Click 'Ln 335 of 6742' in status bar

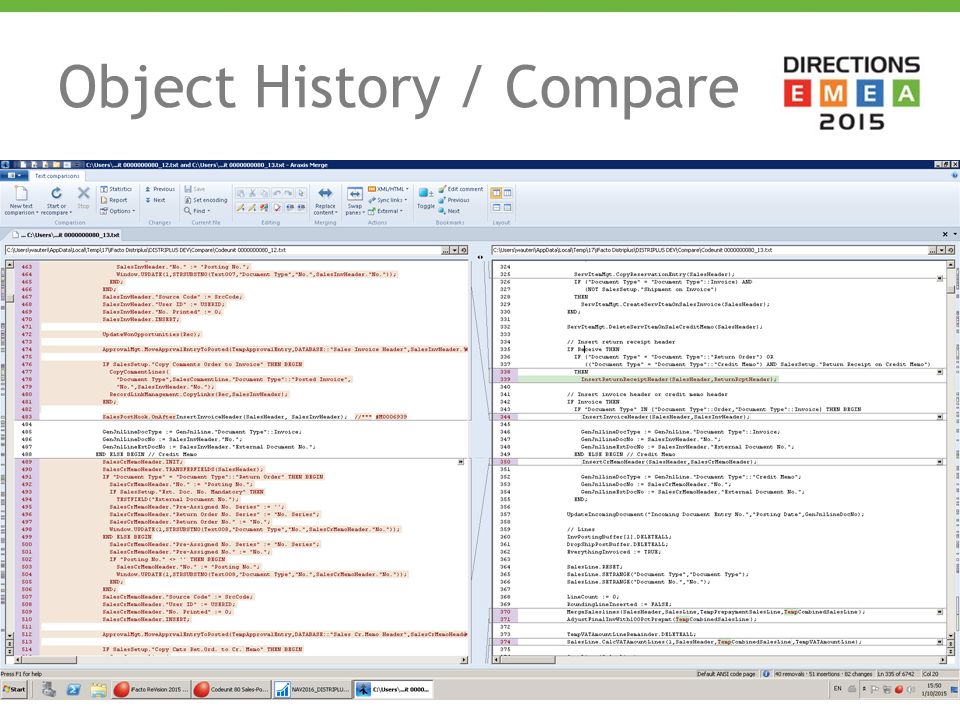pos(898,674)
